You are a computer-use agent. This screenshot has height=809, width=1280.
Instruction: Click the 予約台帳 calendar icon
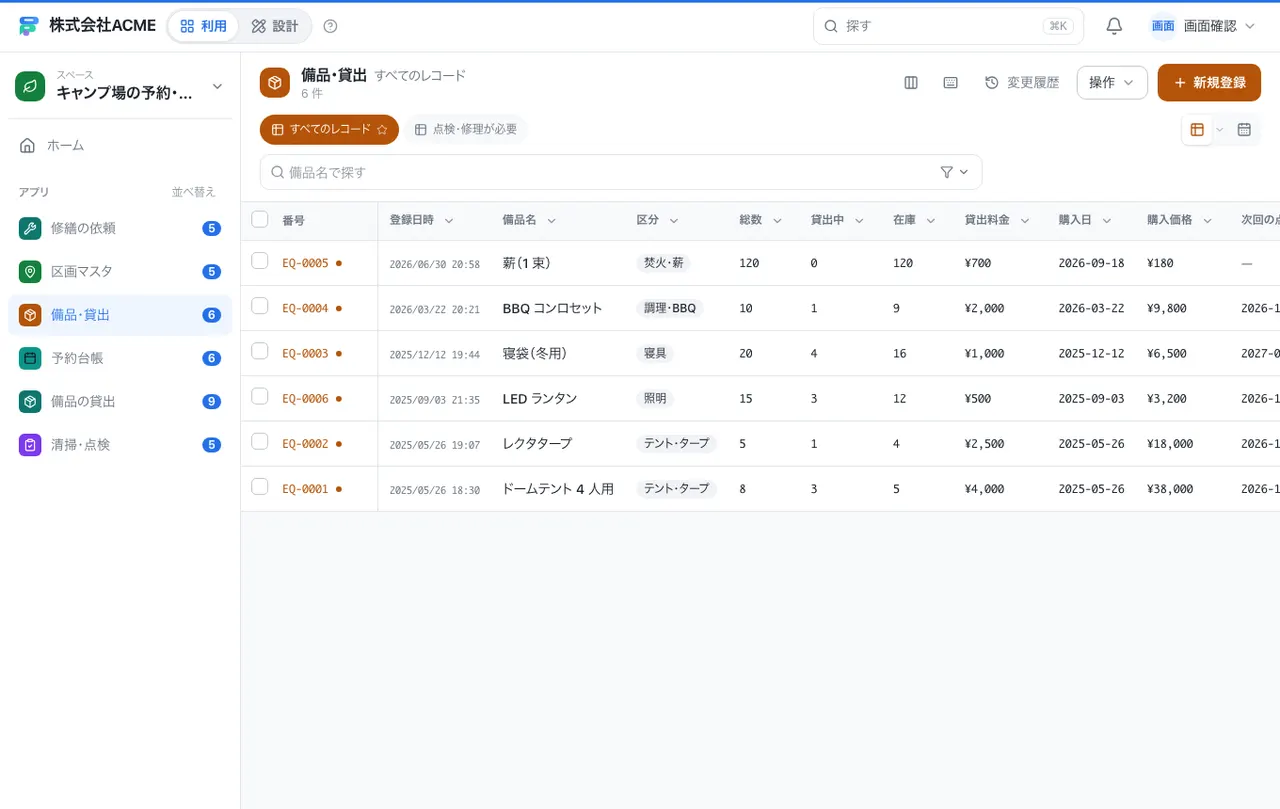click(30, 358)
